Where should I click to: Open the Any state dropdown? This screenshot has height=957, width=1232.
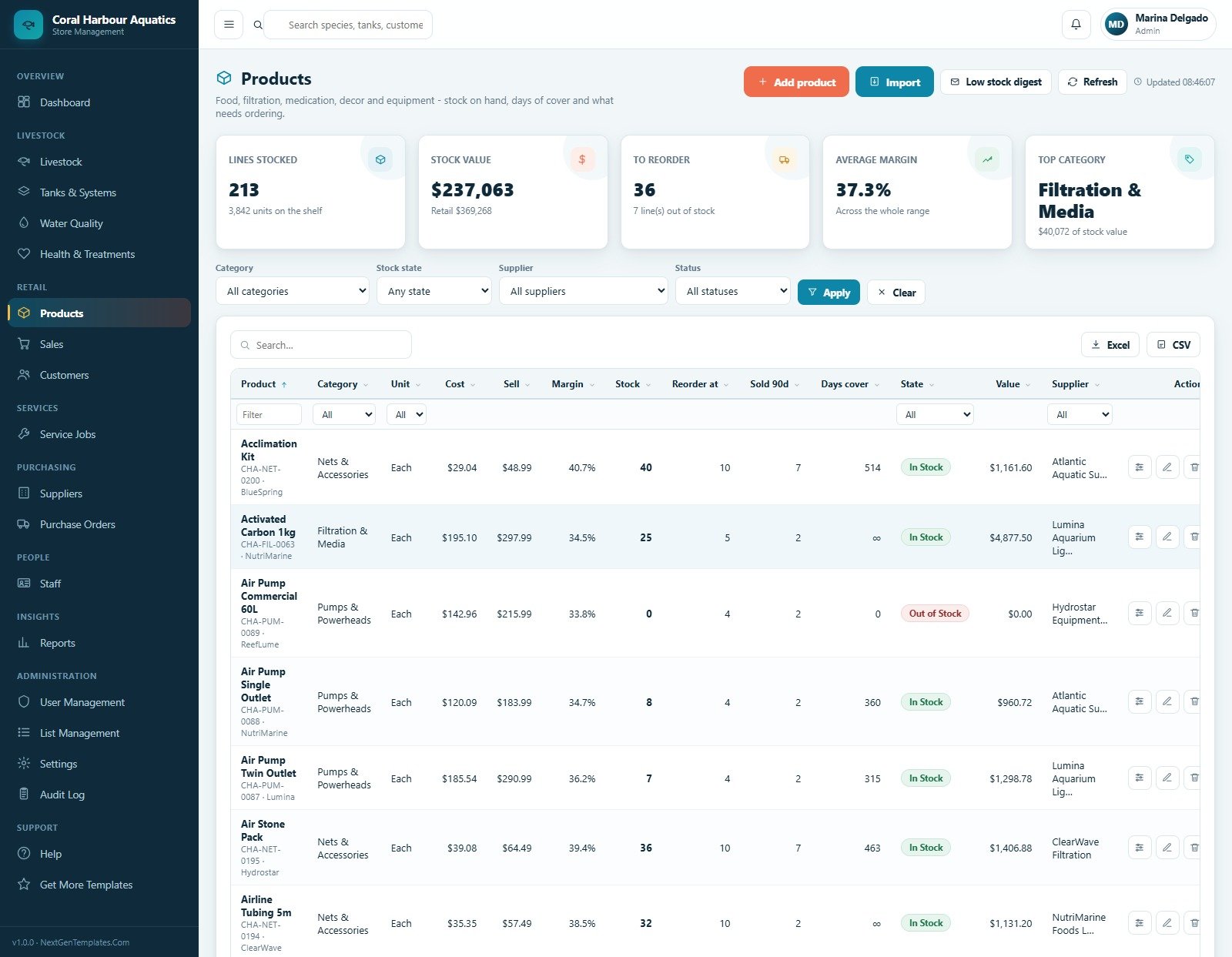[434, 291]
